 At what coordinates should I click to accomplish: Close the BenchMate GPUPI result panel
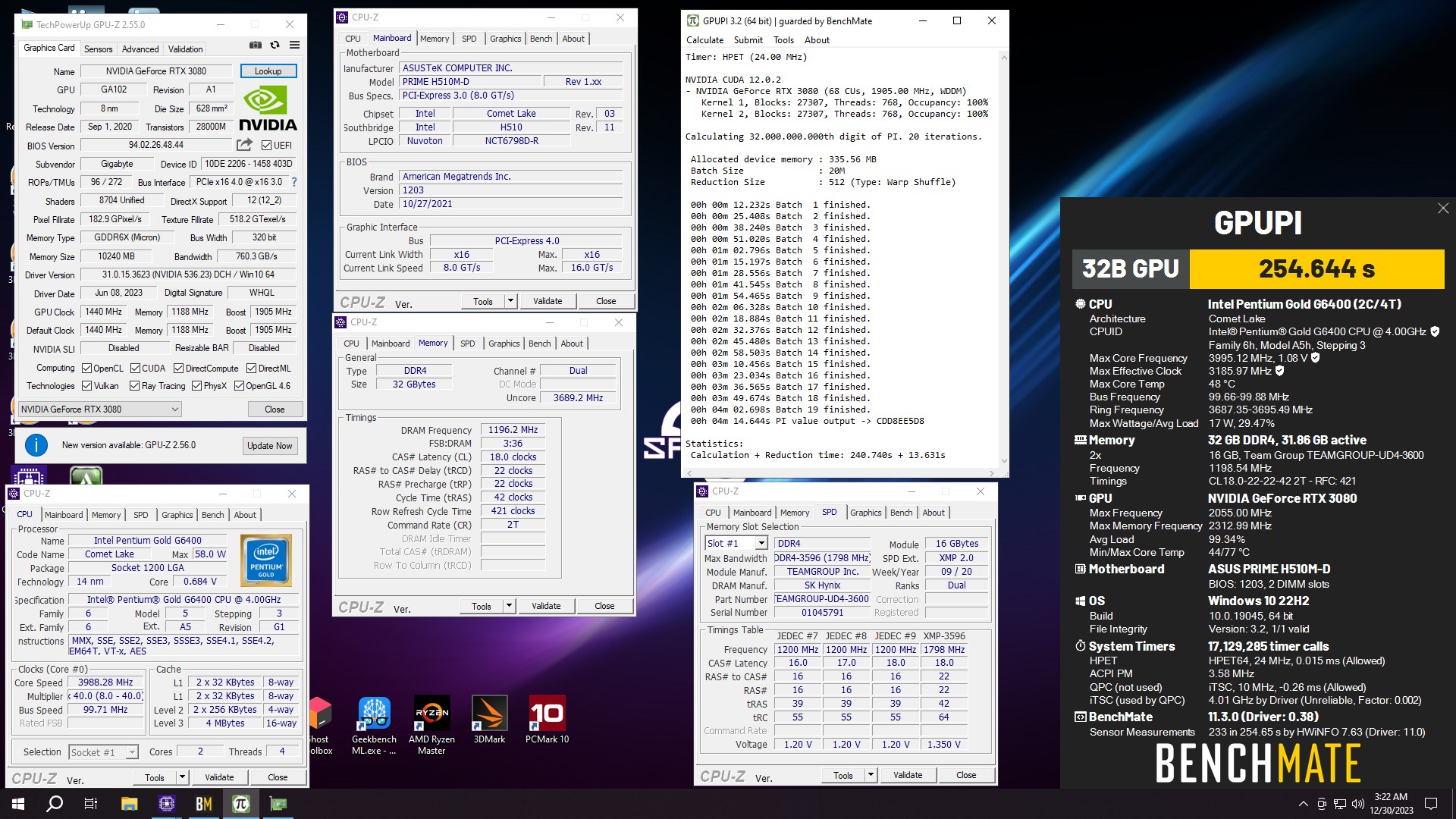(x=1443, y=209)
